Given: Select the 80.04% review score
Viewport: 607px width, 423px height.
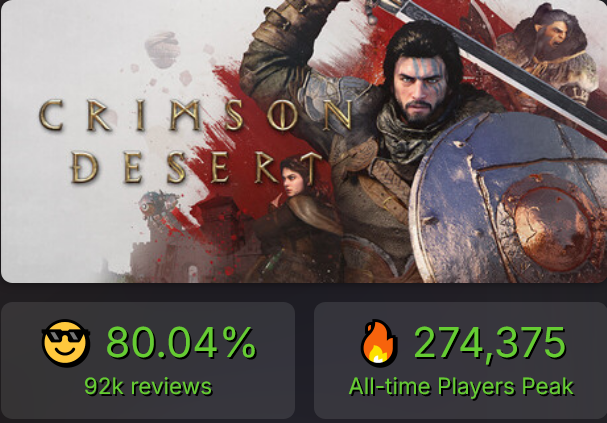Looking at the screenshot, I should click(181, 343).
